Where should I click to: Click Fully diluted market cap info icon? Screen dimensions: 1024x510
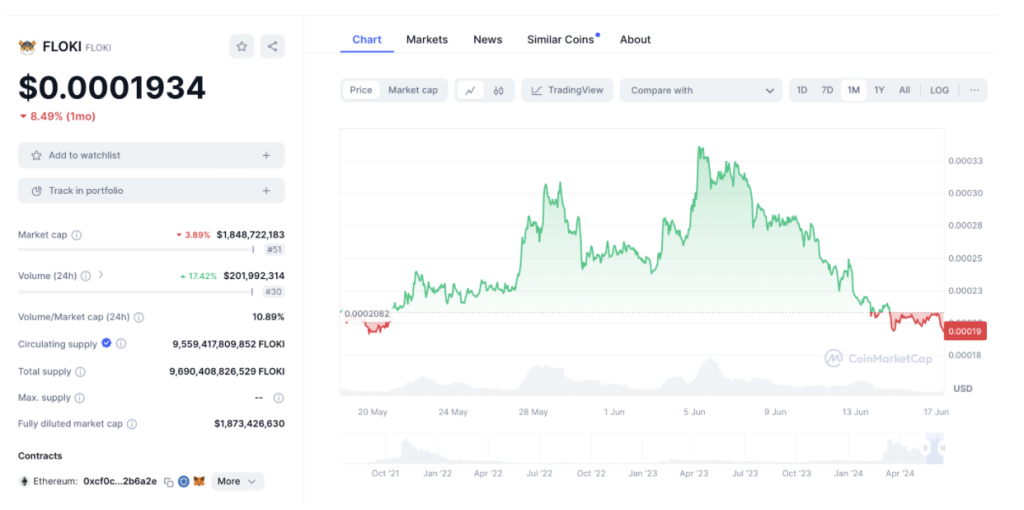[x=132, y=424]
